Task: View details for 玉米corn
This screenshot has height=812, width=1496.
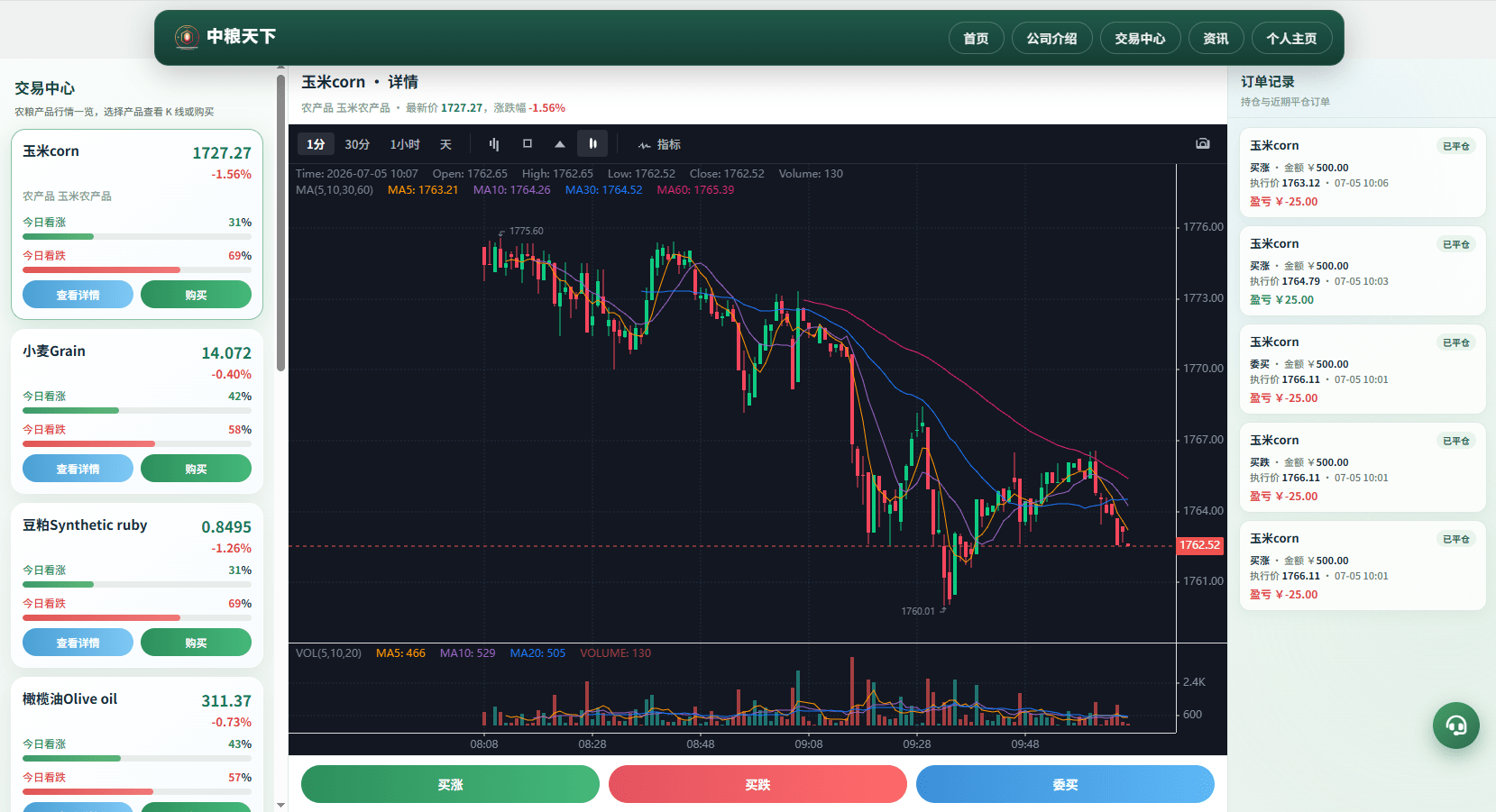Action: [78, 295]
